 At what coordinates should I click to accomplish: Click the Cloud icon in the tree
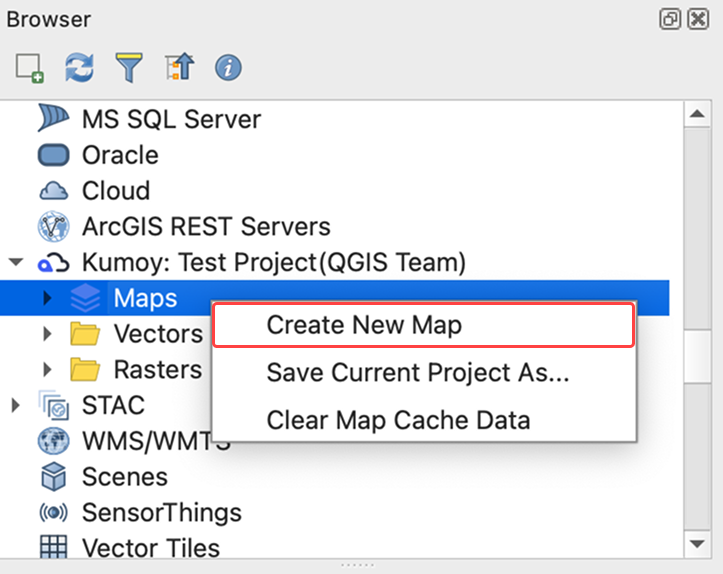(53, 190)
